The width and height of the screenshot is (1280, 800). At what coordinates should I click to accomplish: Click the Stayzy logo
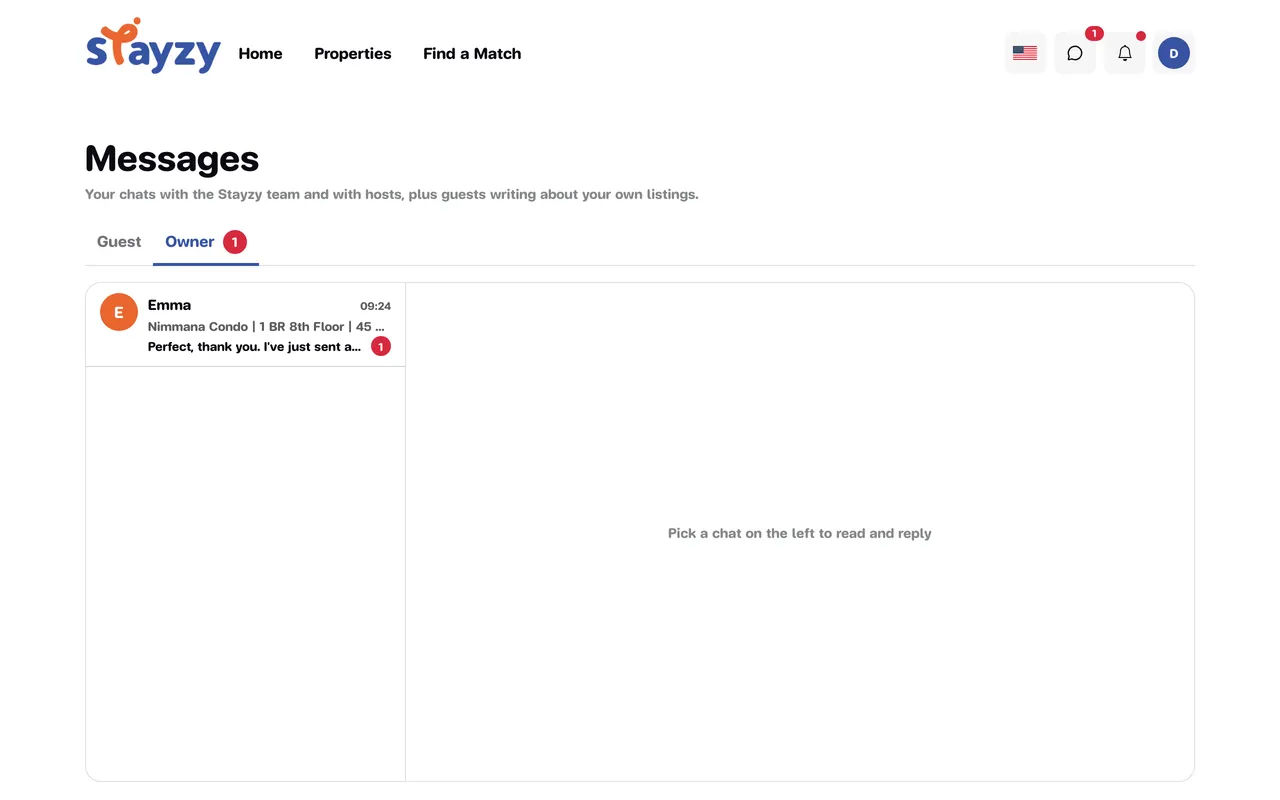point(153,46)
